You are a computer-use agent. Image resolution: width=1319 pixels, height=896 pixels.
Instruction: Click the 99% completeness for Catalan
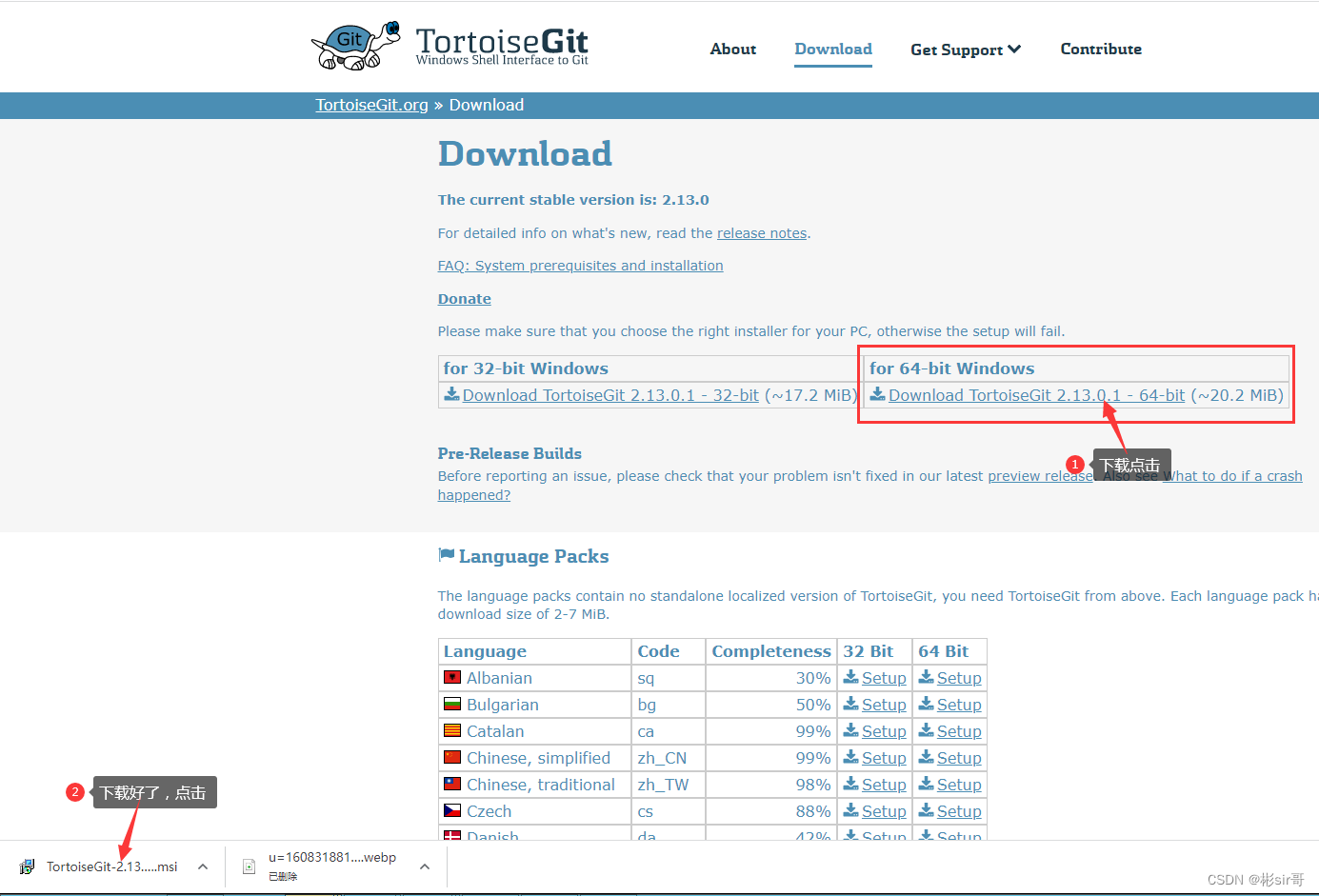coord(813,731)
